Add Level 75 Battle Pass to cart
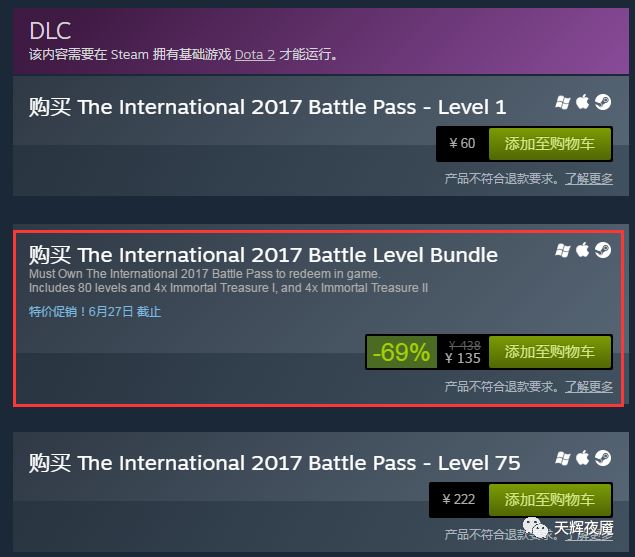Image resolution: width=635 pixels, height=557 pixels. (550, 500)
